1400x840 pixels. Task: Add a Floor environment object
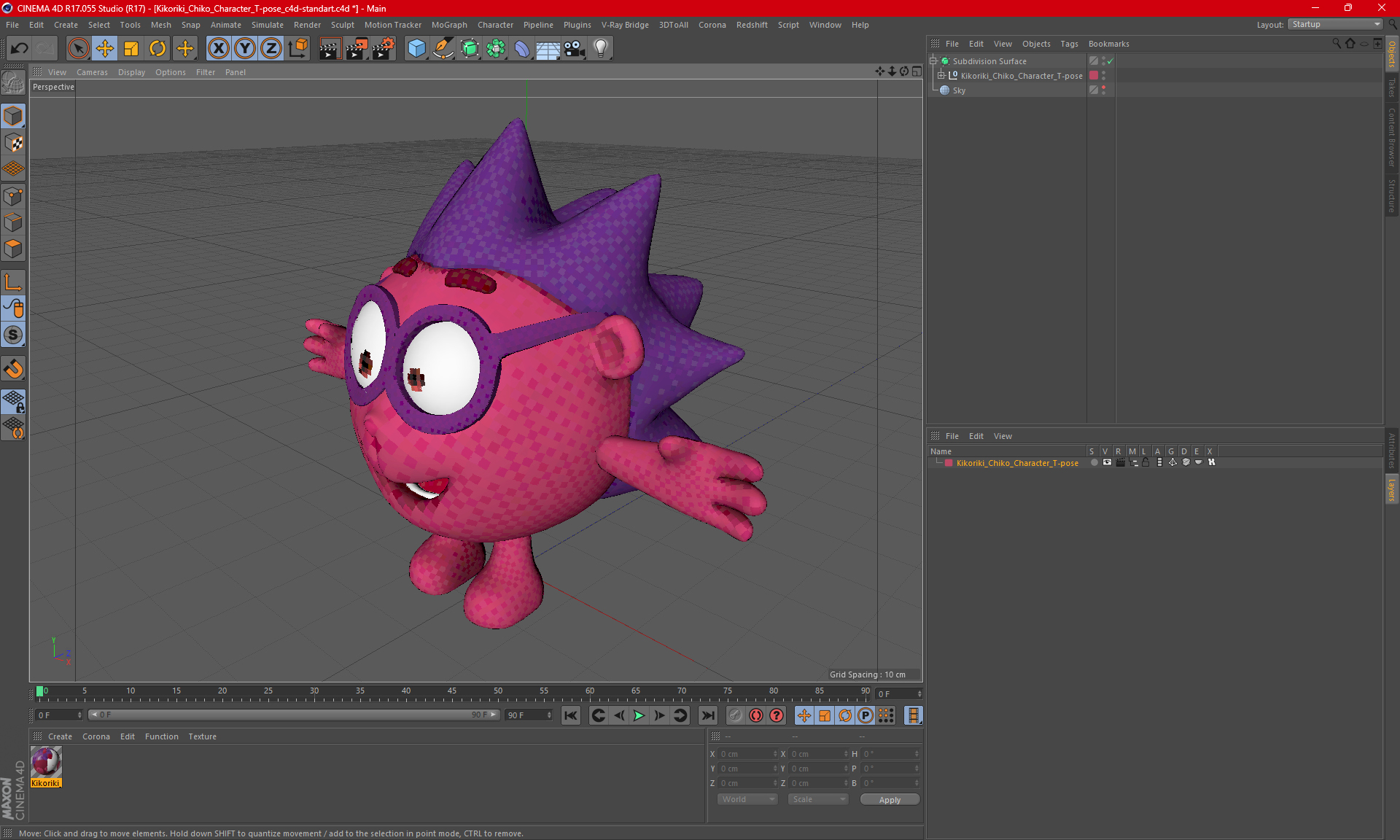pos(548,49)
